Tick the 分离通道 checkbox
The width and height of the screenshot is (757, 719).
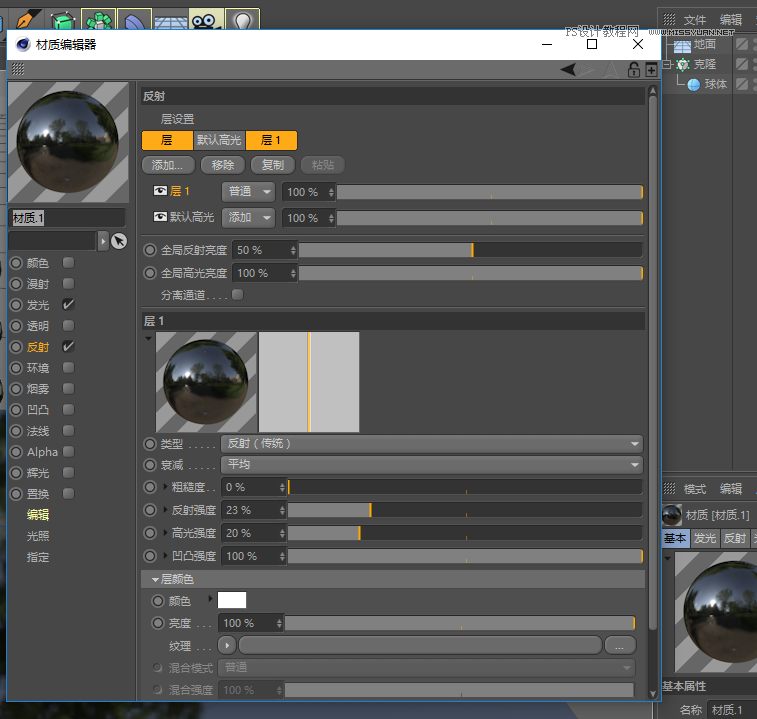pyautogui.click(x=237, y=295)
